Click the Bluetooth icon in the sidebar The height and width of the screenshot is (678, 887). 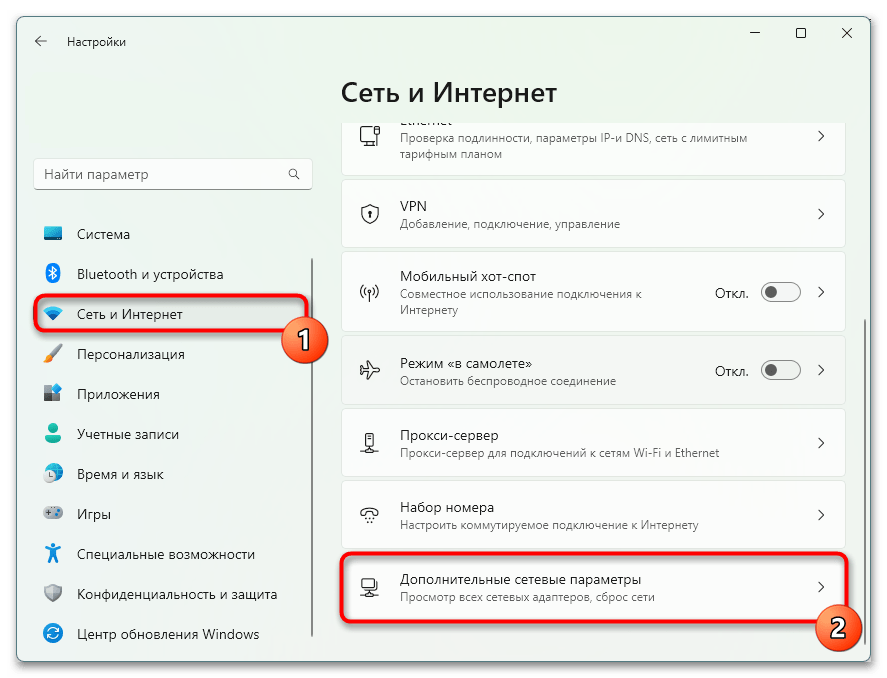(x=53, y=274)
